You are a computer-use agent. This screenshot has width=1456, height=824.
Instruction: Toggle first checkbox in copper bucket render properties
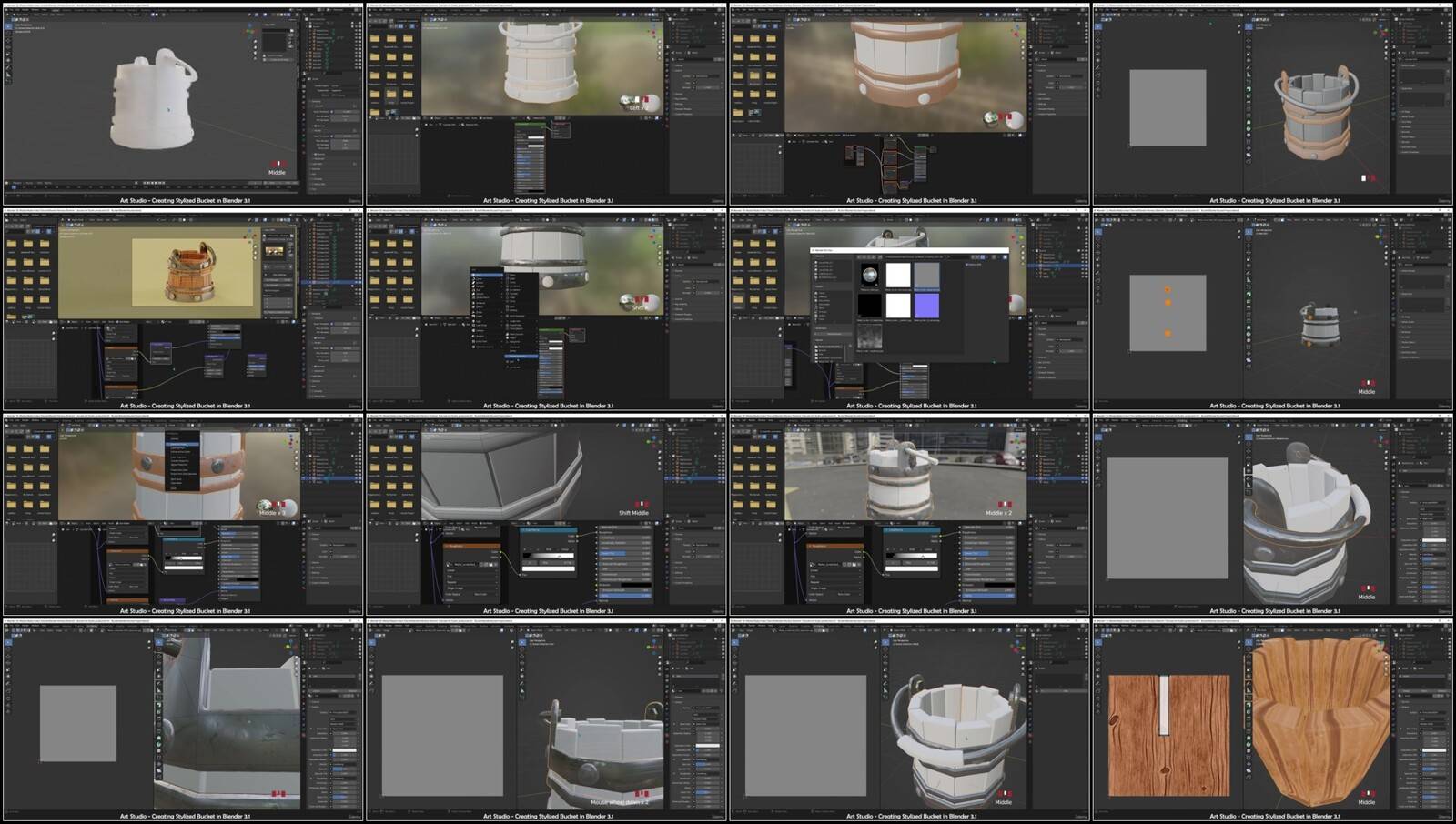[x=331, y=323]
